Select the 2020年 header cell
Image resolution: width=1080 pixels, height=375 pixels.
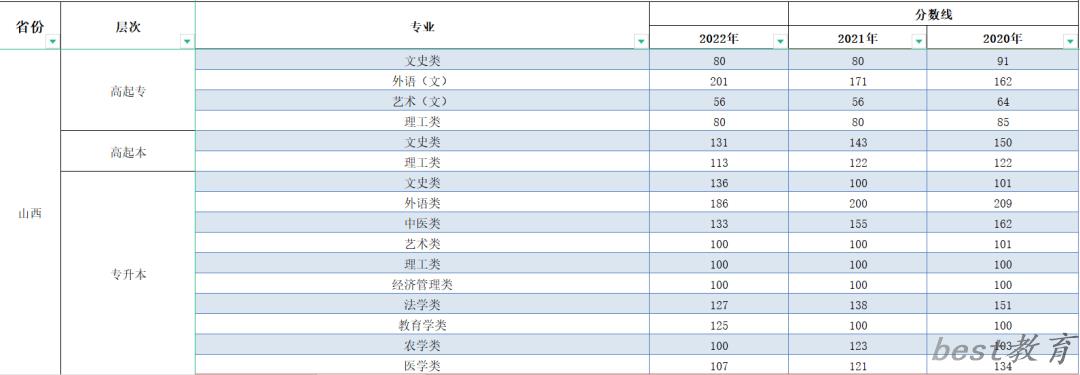[x=1003, y=38]
